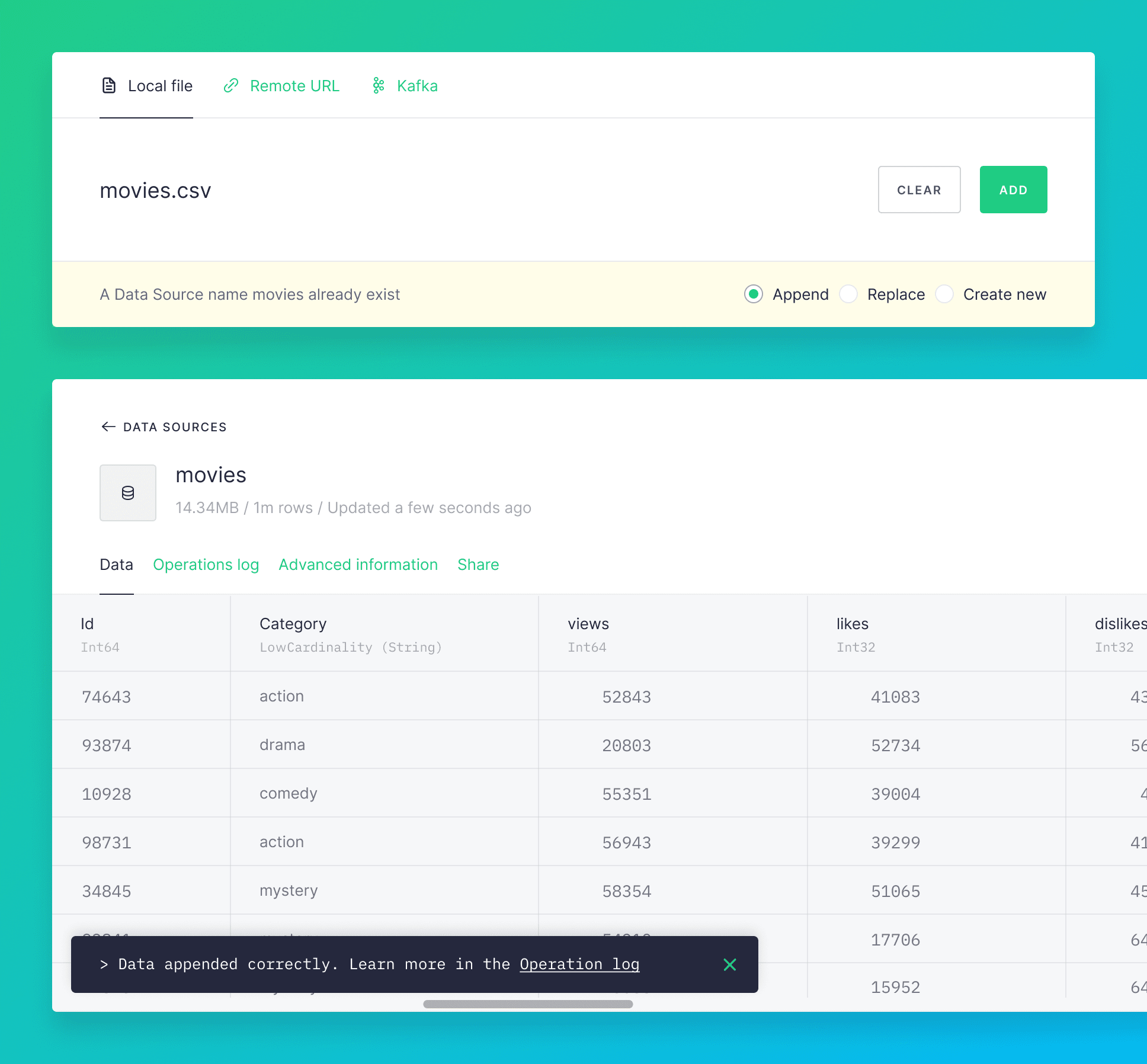Click the ADD button to upload file
Image resolution: width=1147 pixels, height=1064 pixels.
click(x=1013, y=189)
